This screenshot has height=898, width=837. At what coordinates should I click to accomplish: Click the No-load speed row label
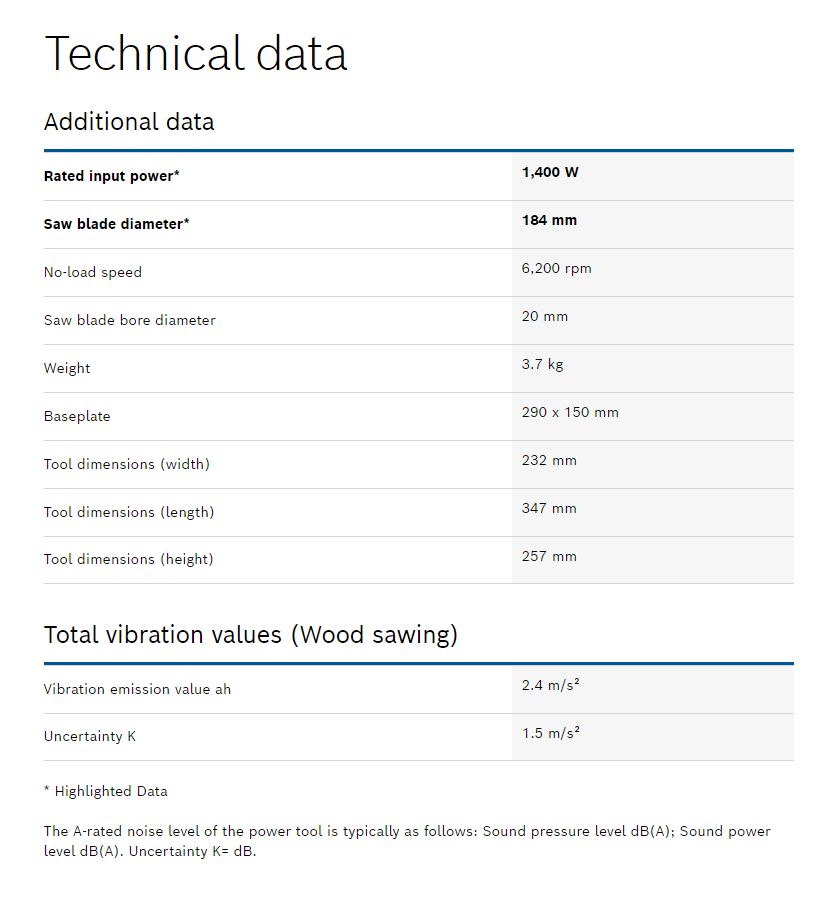tap(93, 272)
